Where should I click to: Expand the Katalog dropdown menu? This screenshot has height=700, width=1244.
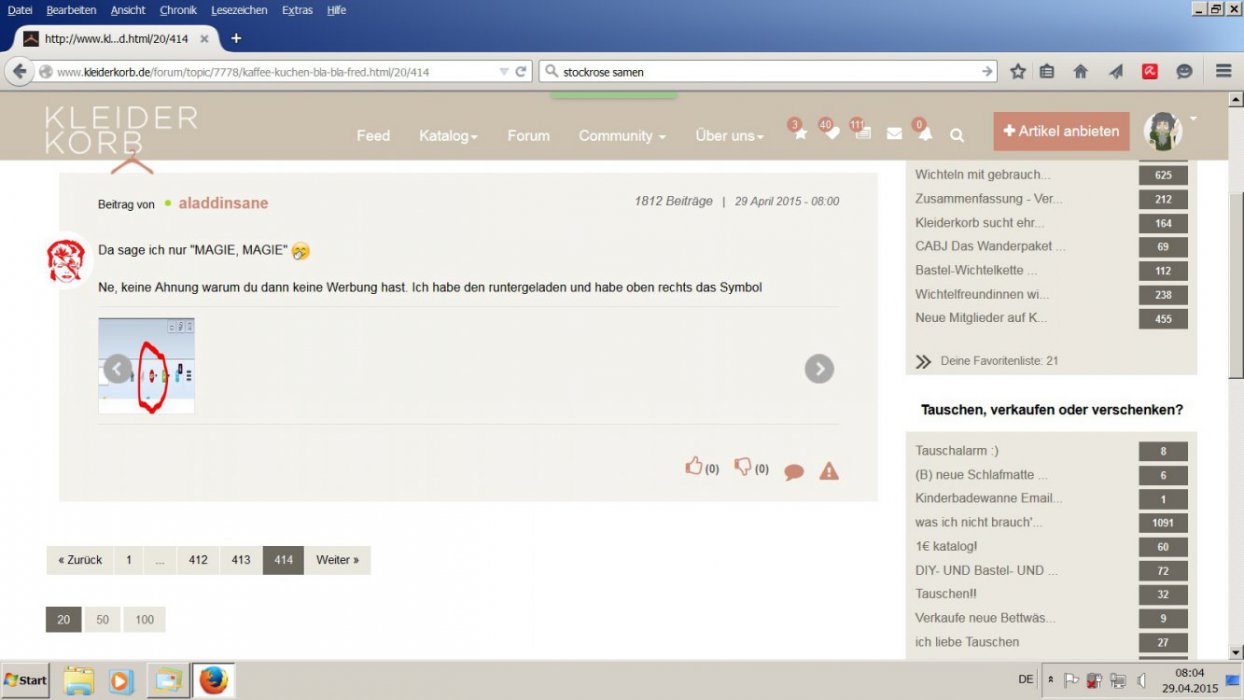pyautogui.click(x=448, y=136)
